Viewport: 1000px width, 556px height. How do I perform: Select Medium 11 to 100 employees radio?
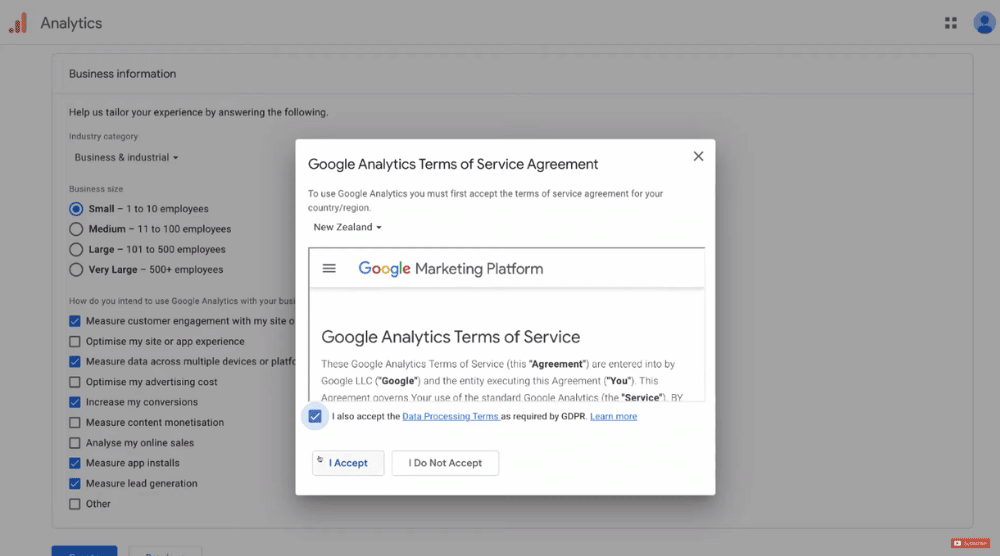tap(76, 229)
